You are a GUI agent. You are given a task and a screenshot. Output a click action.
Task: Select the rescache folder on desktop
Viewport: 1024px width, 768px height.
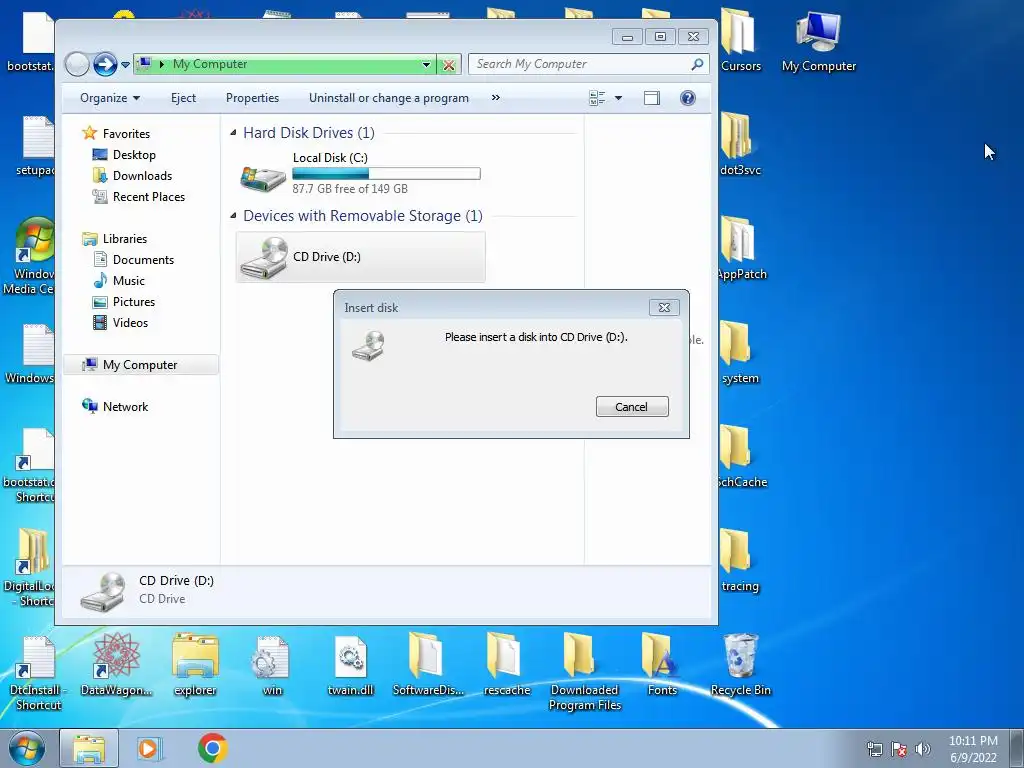(507, 665)
